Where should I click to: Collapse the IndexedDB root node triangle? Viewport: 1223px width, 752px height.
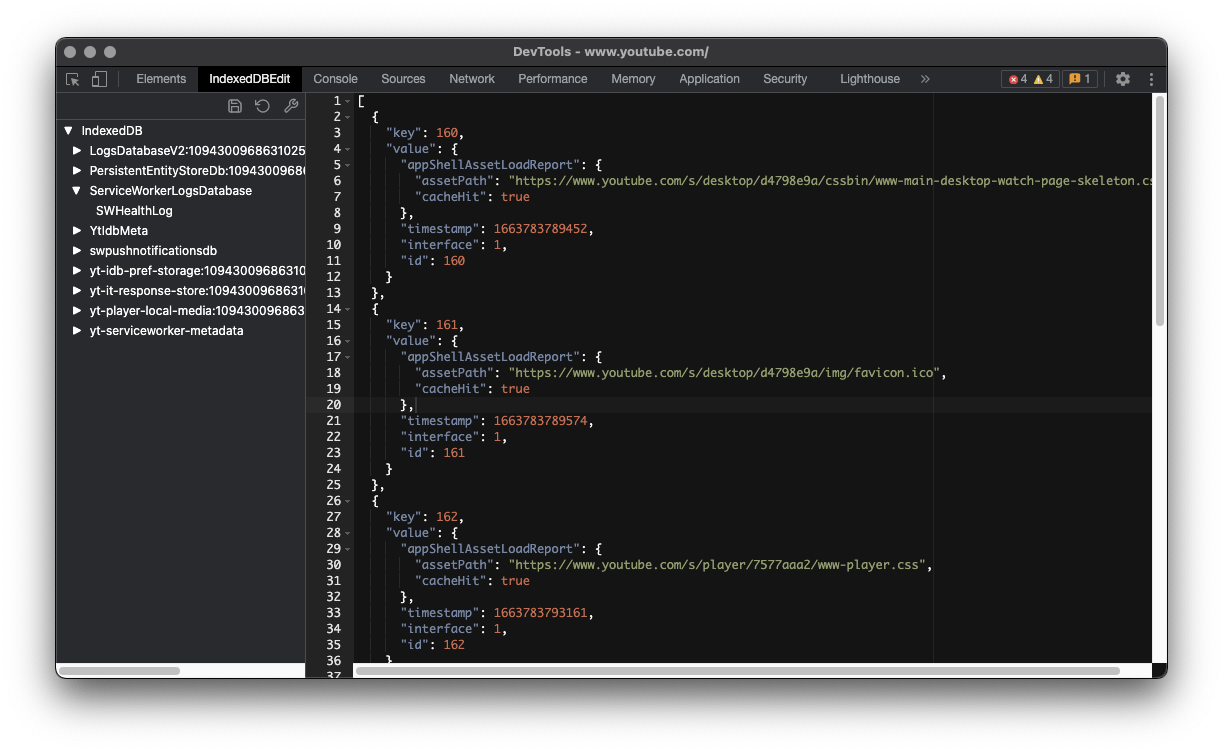click(x=68, y=131)
